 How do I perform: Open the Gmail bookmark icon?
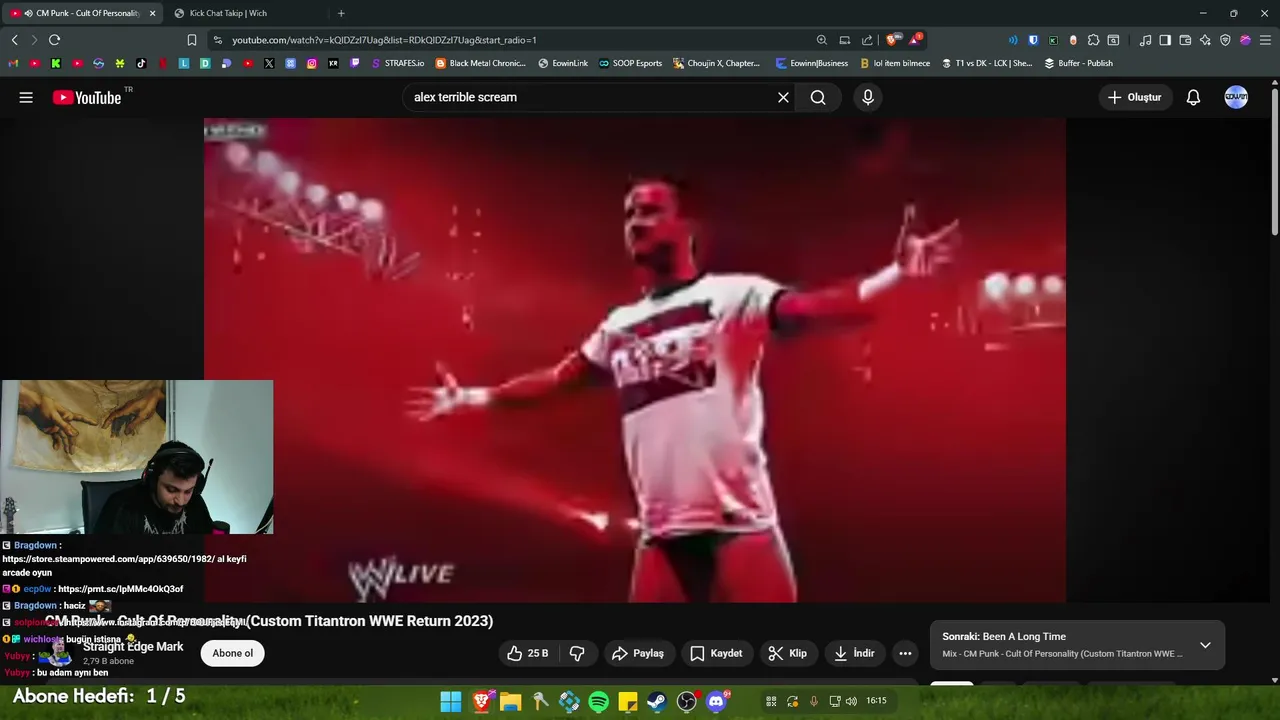pos(13,63)
